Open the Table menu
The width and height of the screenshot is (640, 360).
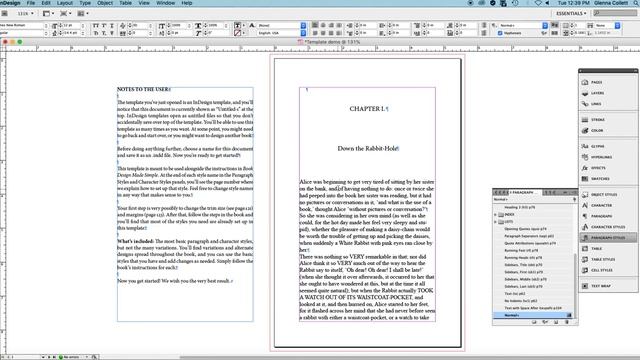125,3
